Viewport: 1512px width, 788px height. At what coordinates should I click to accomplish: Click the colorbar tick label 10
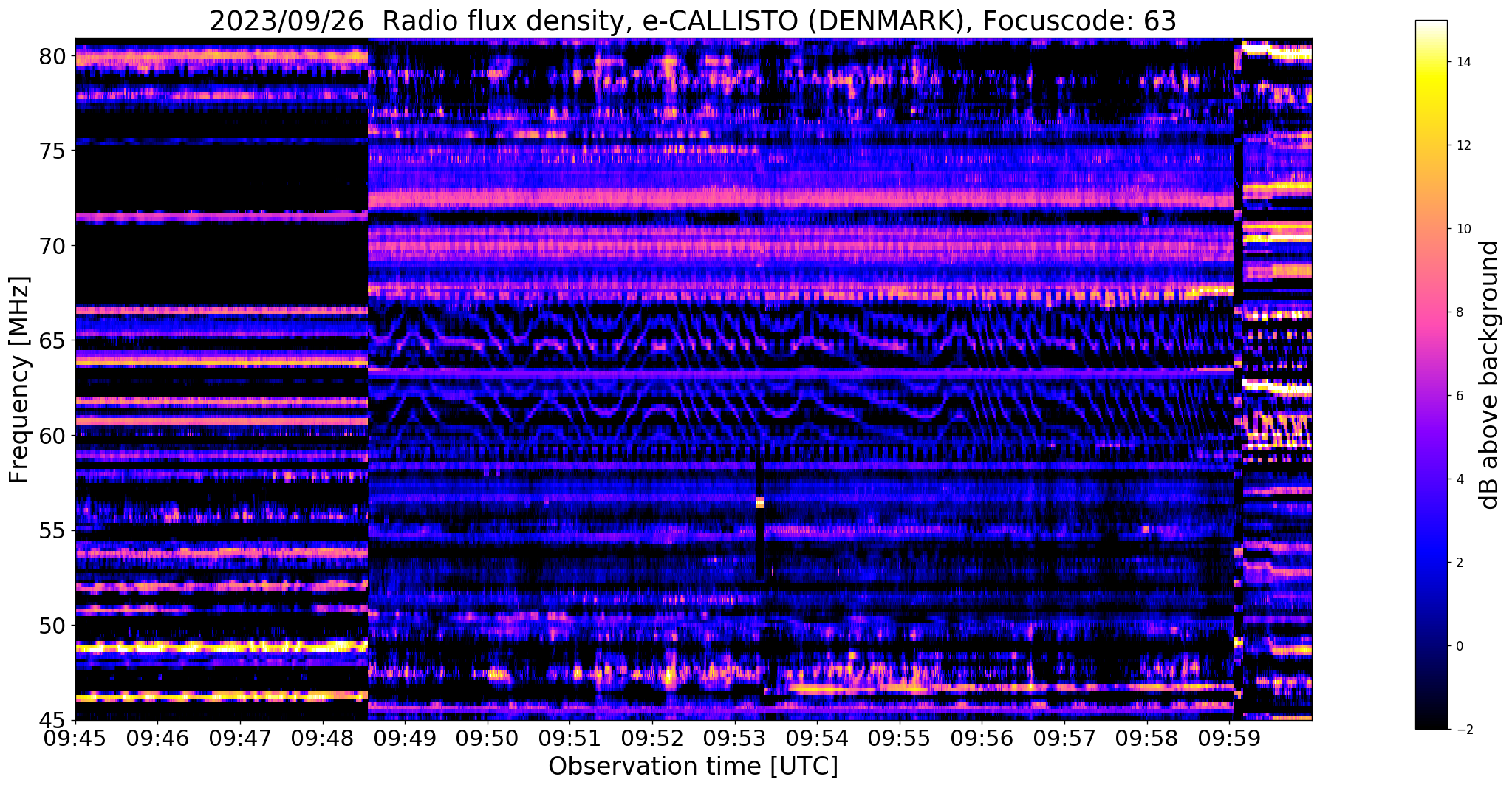pyautogui.click(x=1463, y=229)
